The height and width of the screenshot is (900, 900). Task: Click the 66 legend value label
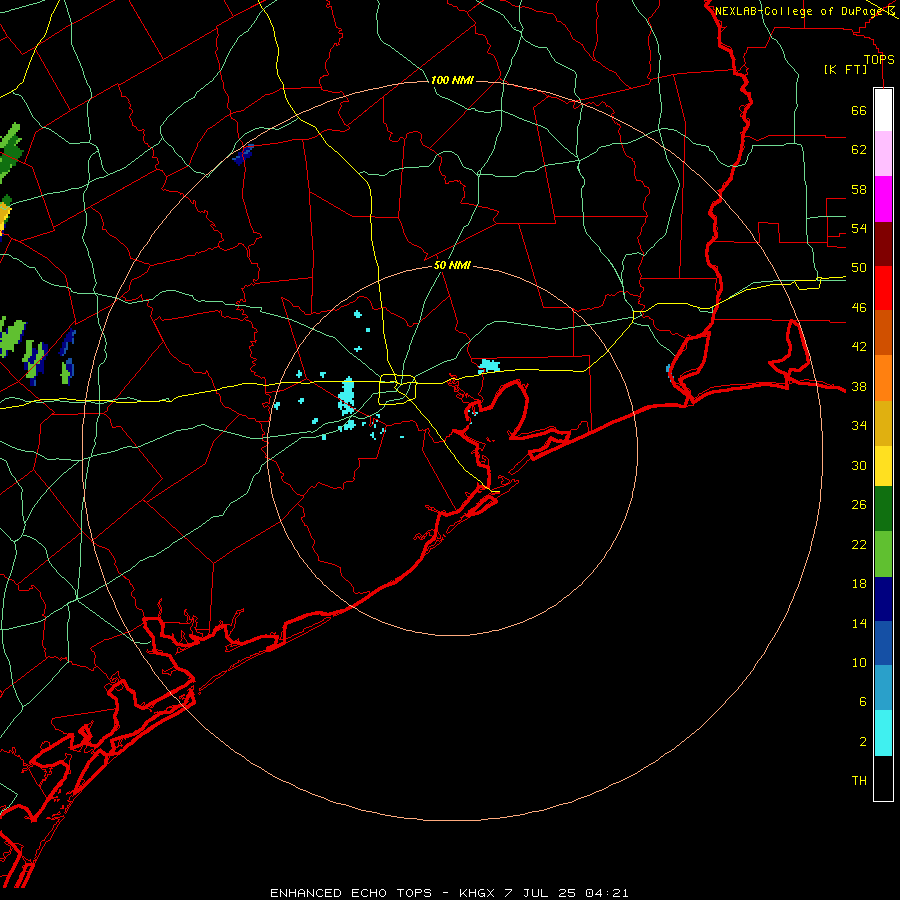click(x=859, y=110)
